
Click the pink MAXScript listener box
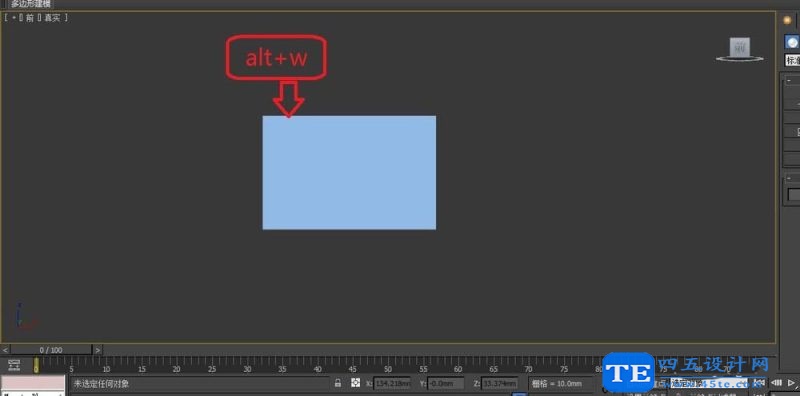click(33, 383)
